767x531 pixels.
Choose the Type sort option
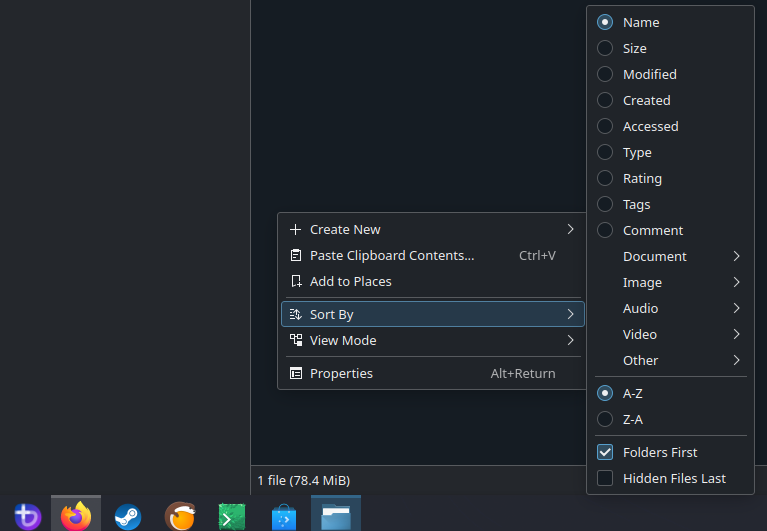click(670, 153)
